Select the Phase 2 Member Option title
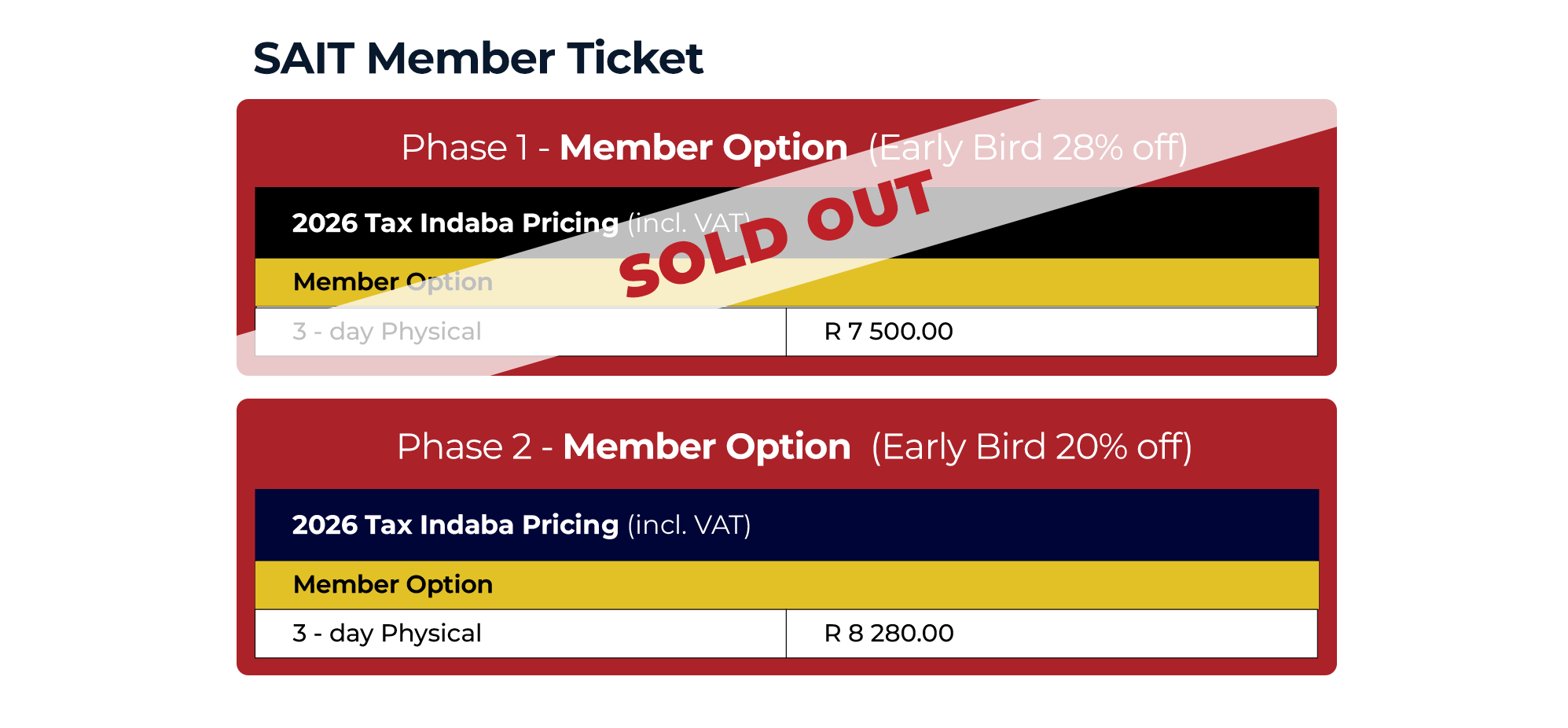 707,447
